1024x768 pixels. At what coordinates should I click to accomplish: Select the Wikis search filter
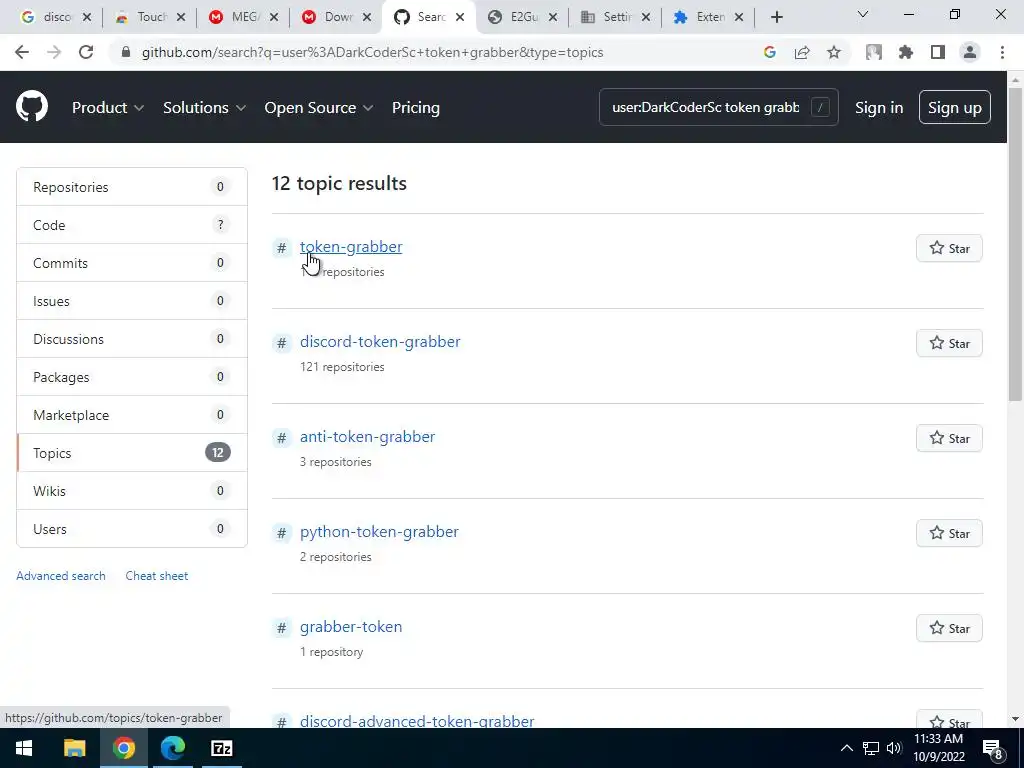tap(132, 490)
